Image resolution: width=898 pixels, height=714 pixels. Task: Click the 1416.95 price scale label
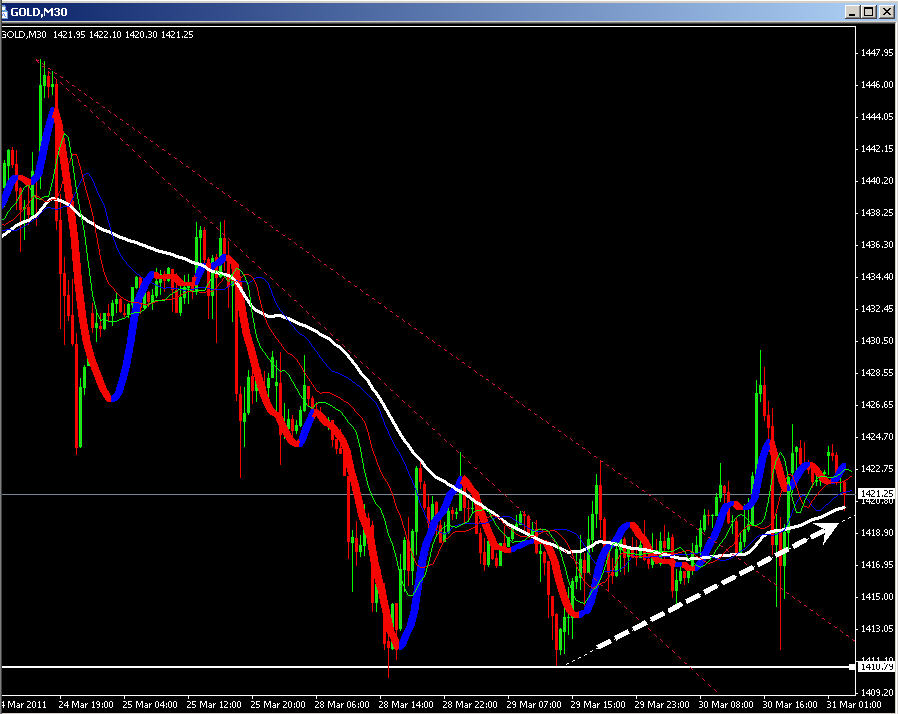[x=877, y=565]
